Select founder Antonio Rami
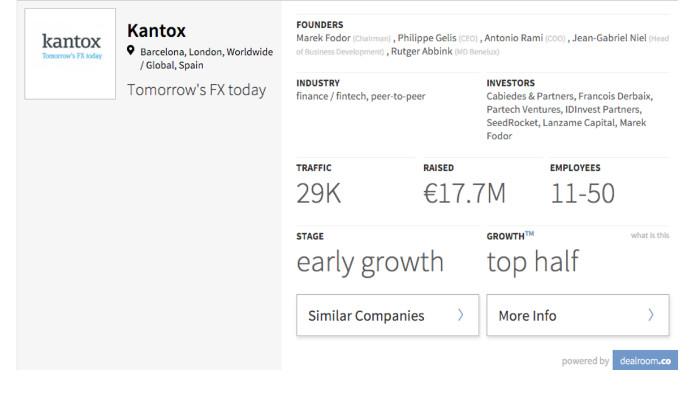This screenshot has height=400, width=698. point(514,38)
